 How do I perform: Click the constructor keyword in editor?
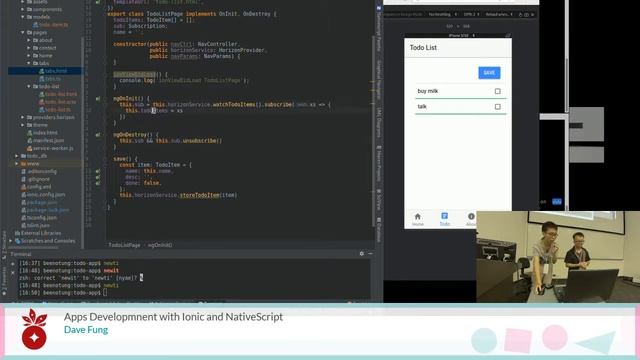[130, 44]
